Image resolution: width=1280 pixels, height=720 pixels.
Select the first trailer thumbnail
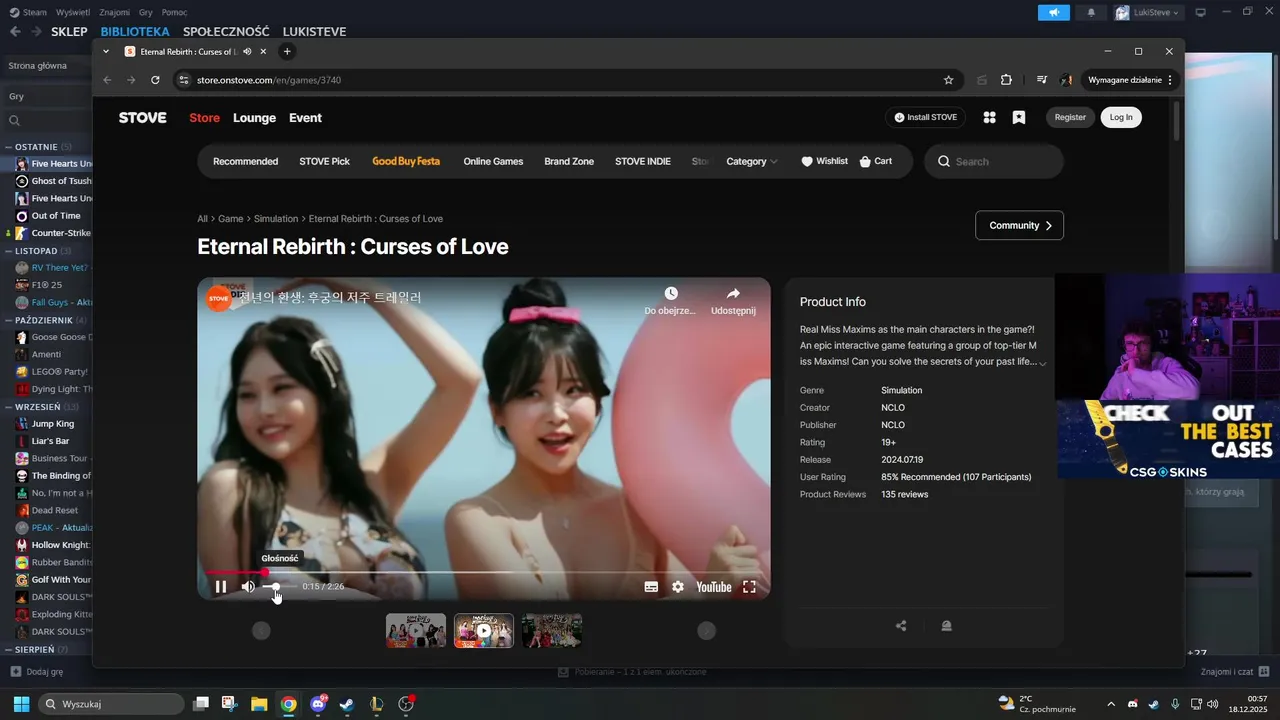[416, 631]
